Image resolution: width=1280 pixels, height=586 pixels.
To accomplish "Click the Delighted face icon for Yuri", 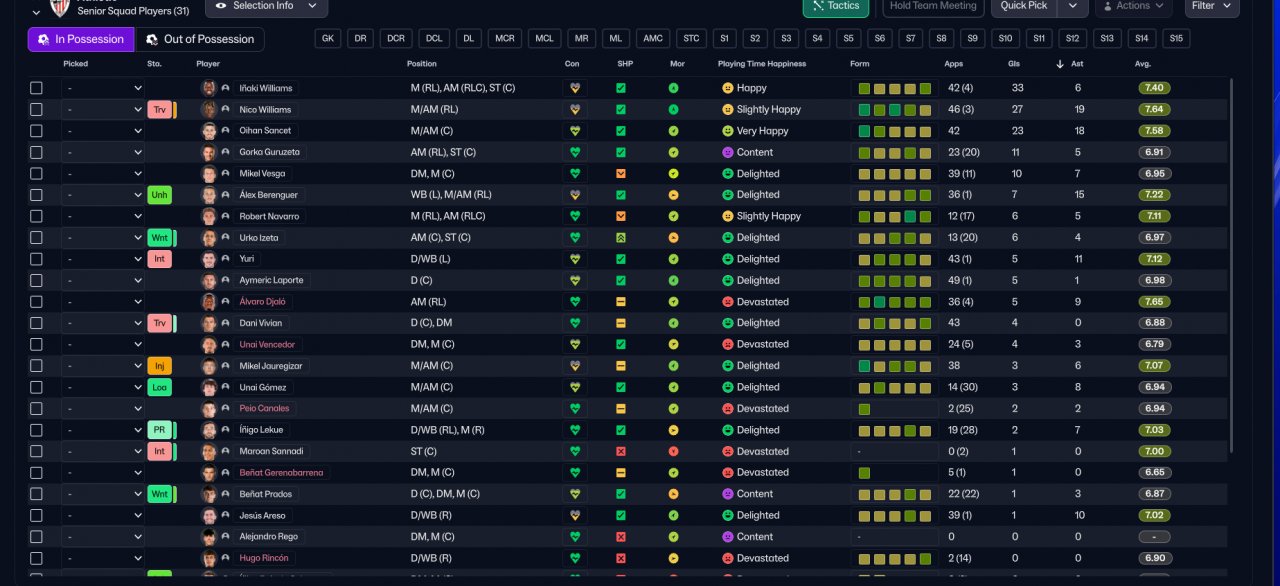I will (x=727, y=259).
